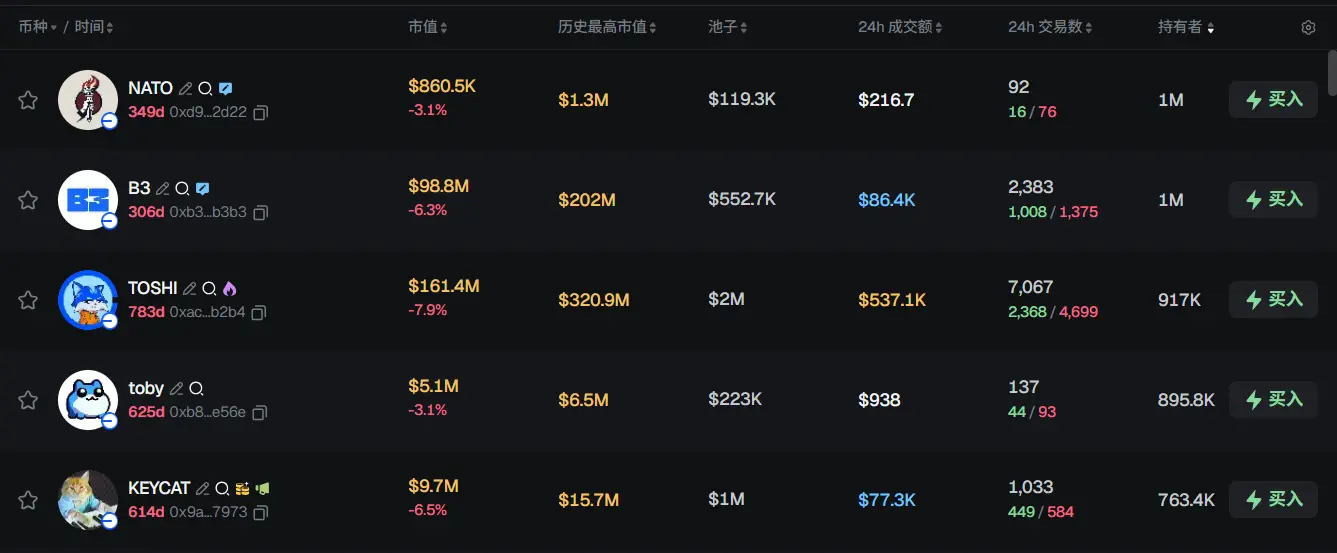Image resolution: width=1337 pixels, height=553 pixels.
Task: Sort by 持有者 column header
Action: [x=1186, y=27]
